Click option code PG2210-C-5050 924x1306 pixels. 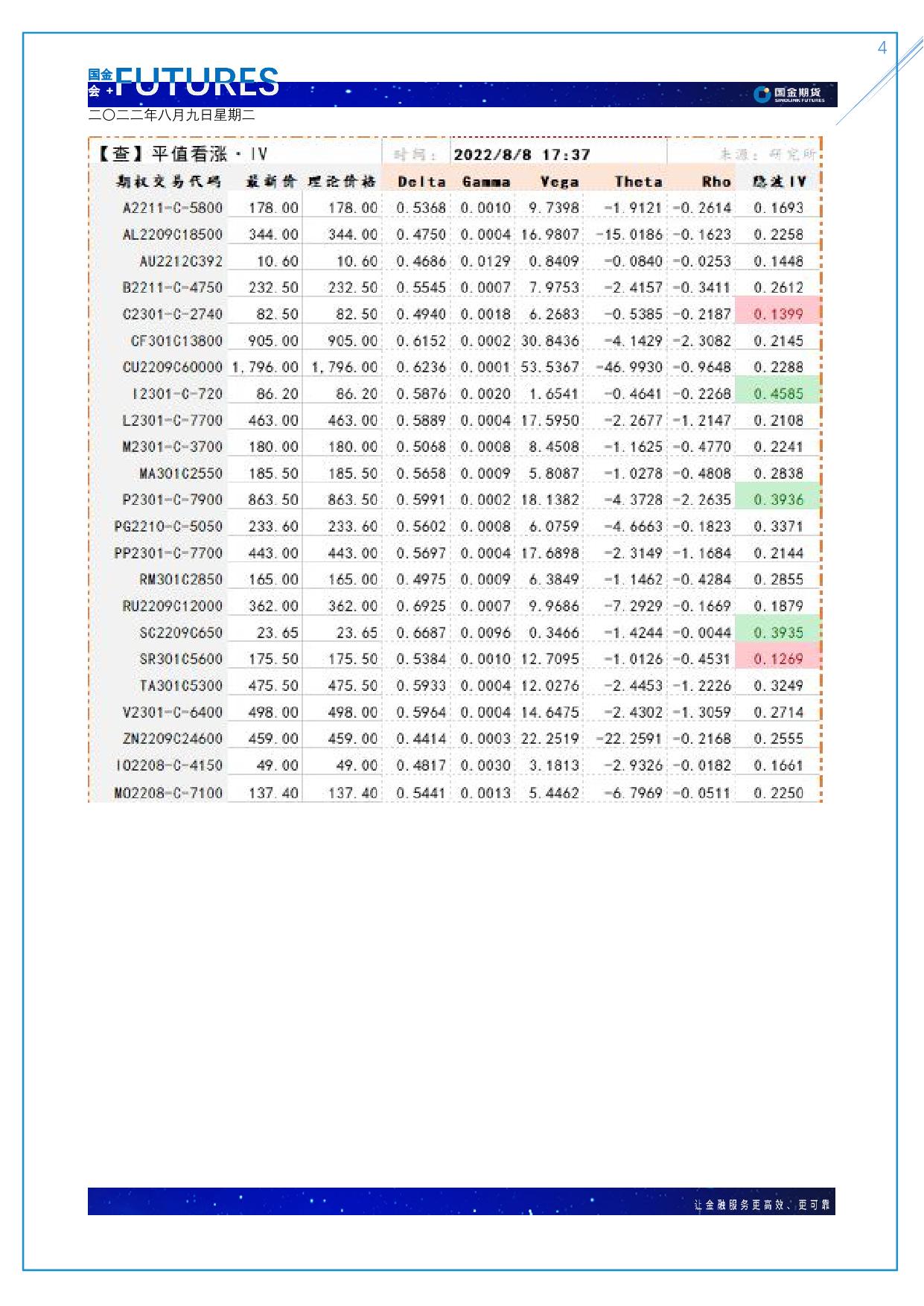(168, 526)
